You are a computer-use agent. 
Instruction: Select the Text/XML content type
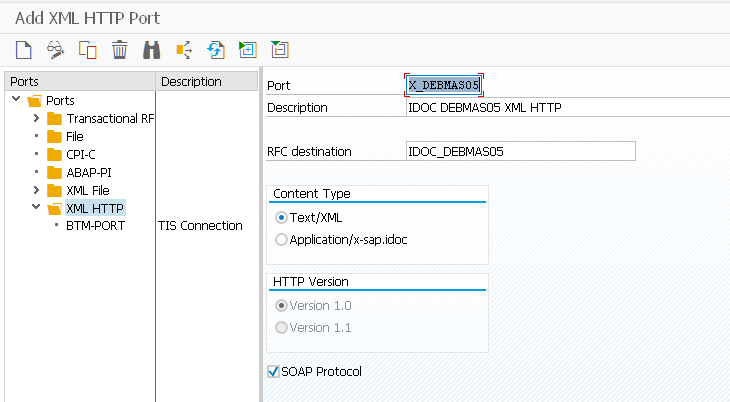[x=281, y=218]
